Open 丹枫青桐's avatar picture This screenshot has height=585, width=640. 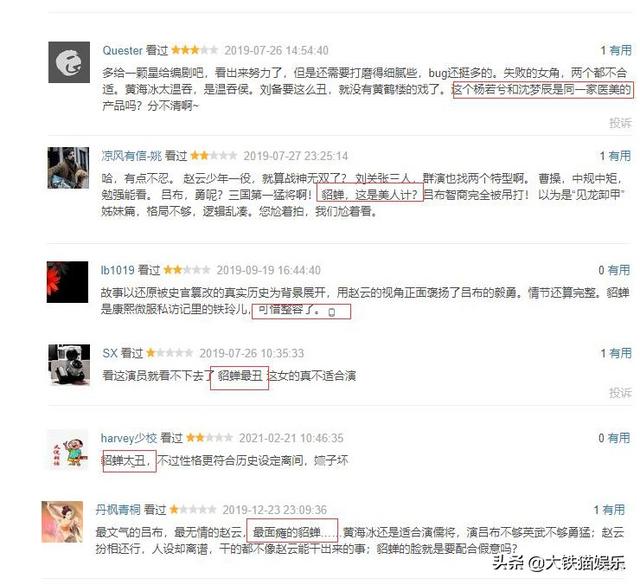(x=62, y=522)
